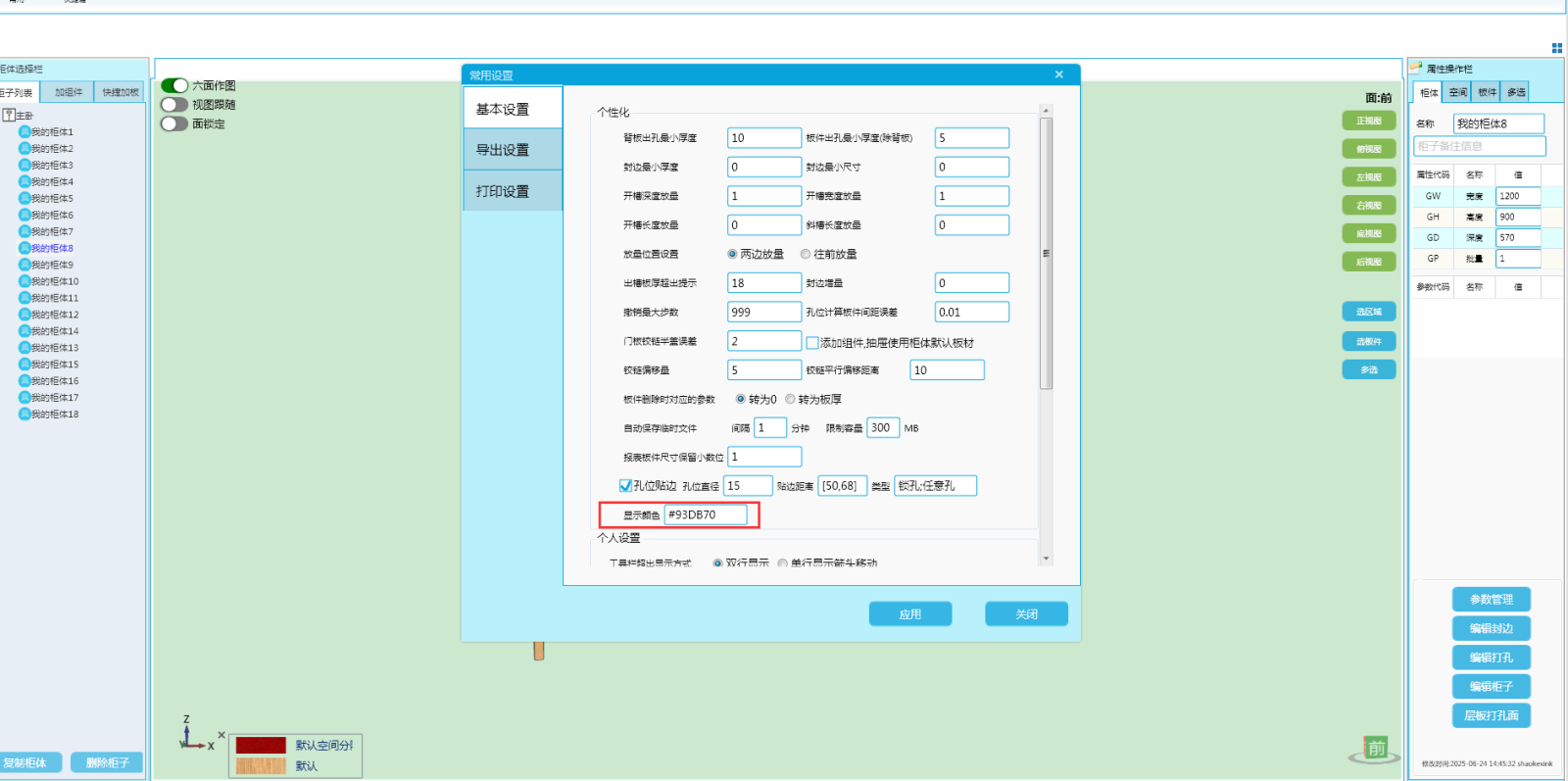Image resolution: width=1568 pixels, height=781 pixels.
Task: Select the 双行显示 radio option
Action: (717, 563)
